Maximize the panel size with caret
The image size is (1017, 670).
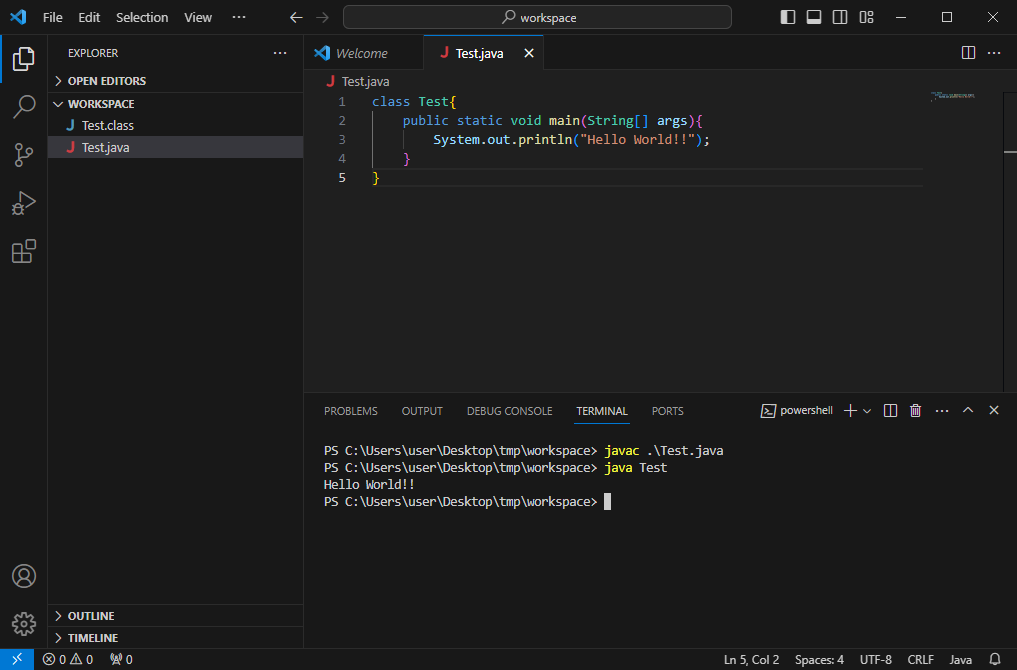(x=968, y=410)
